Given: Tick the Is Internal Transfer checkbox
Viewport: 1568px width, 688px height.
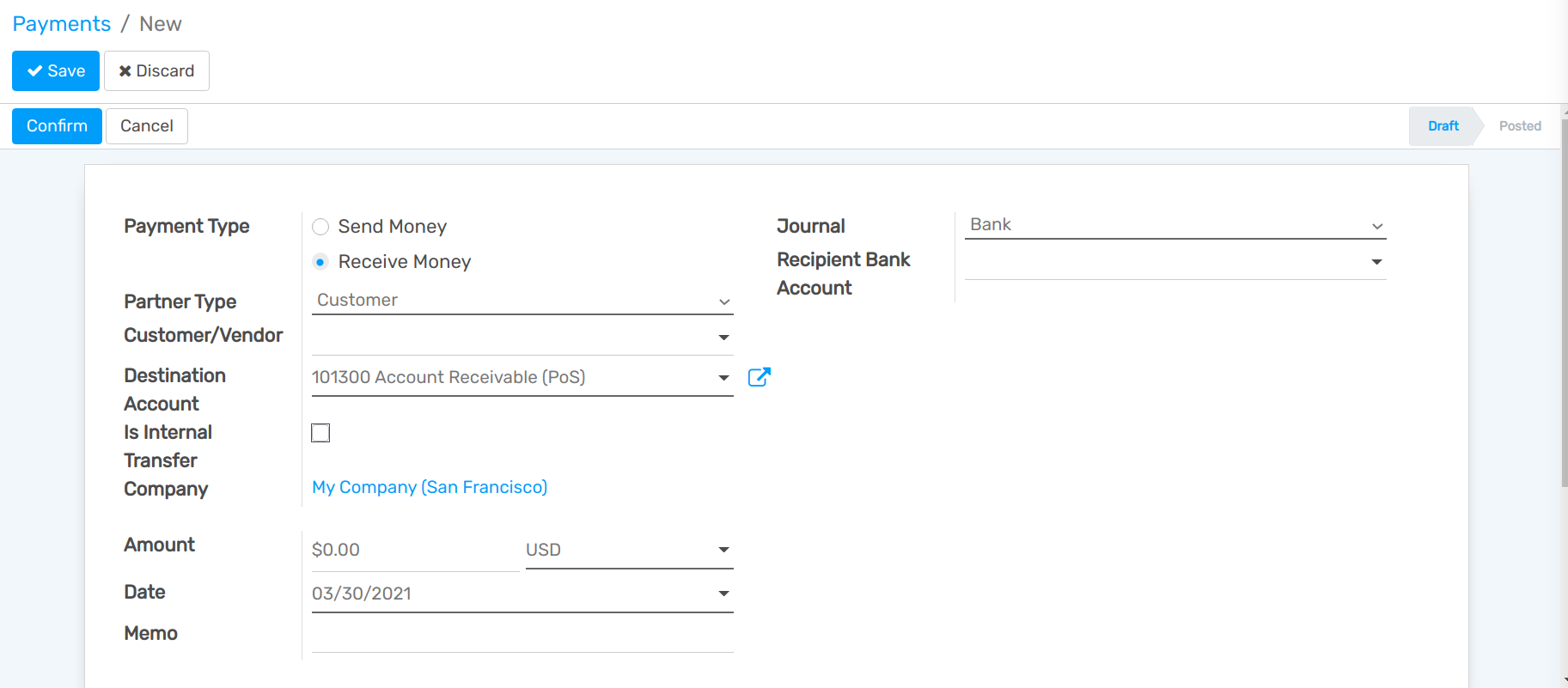Looking at the screenshot, I should [x=320, y=433].
